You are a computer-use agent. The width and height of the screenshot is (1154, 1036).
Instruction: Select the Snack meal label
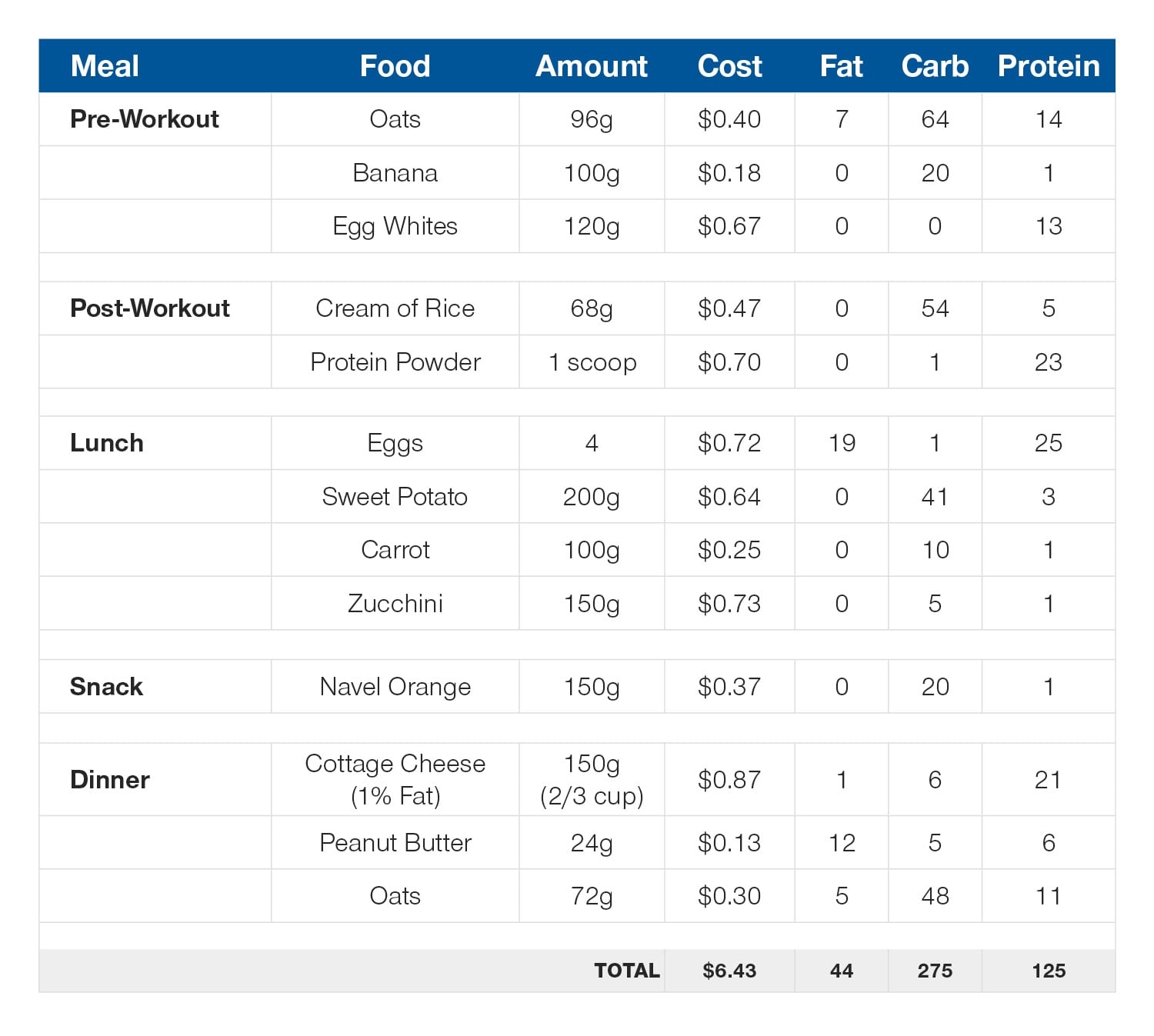(107, 686)
